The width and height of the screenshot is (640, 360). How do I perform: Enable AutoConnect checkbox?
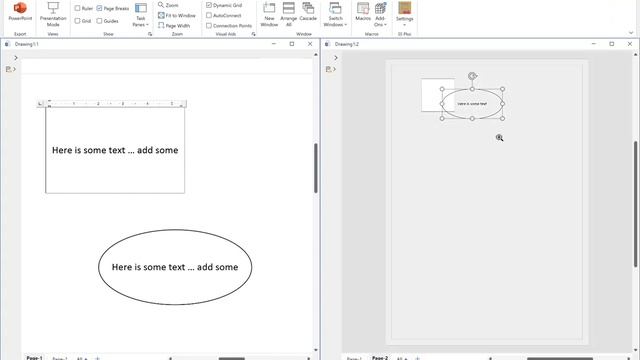[224, 16]
